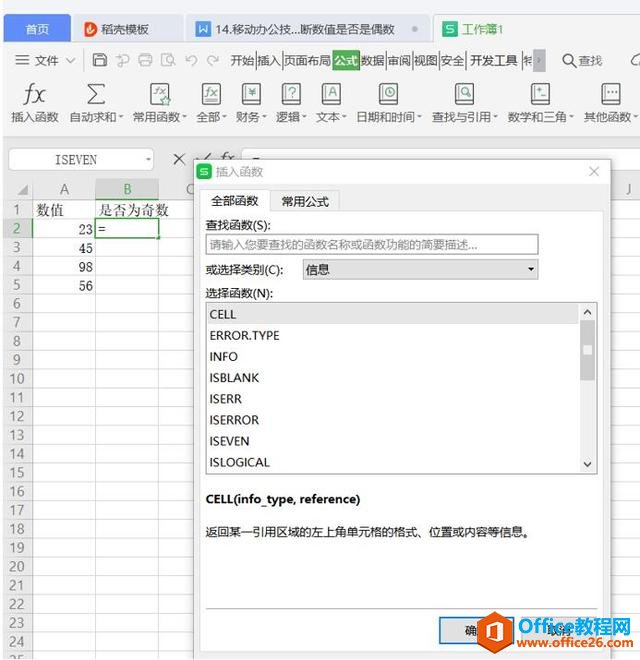
Task: Open the Math and Trig (数学和三角) icon
Action: click(540, 94)
